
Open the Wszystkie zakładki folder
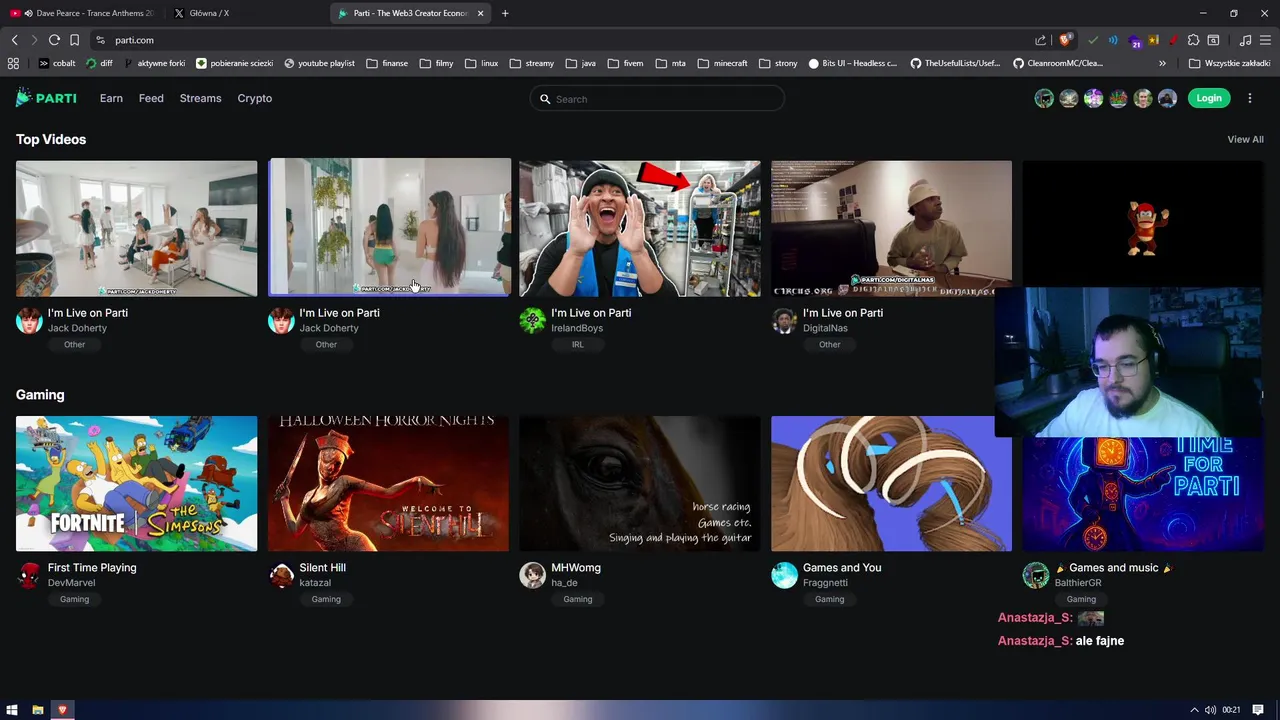coord(1229,63)
